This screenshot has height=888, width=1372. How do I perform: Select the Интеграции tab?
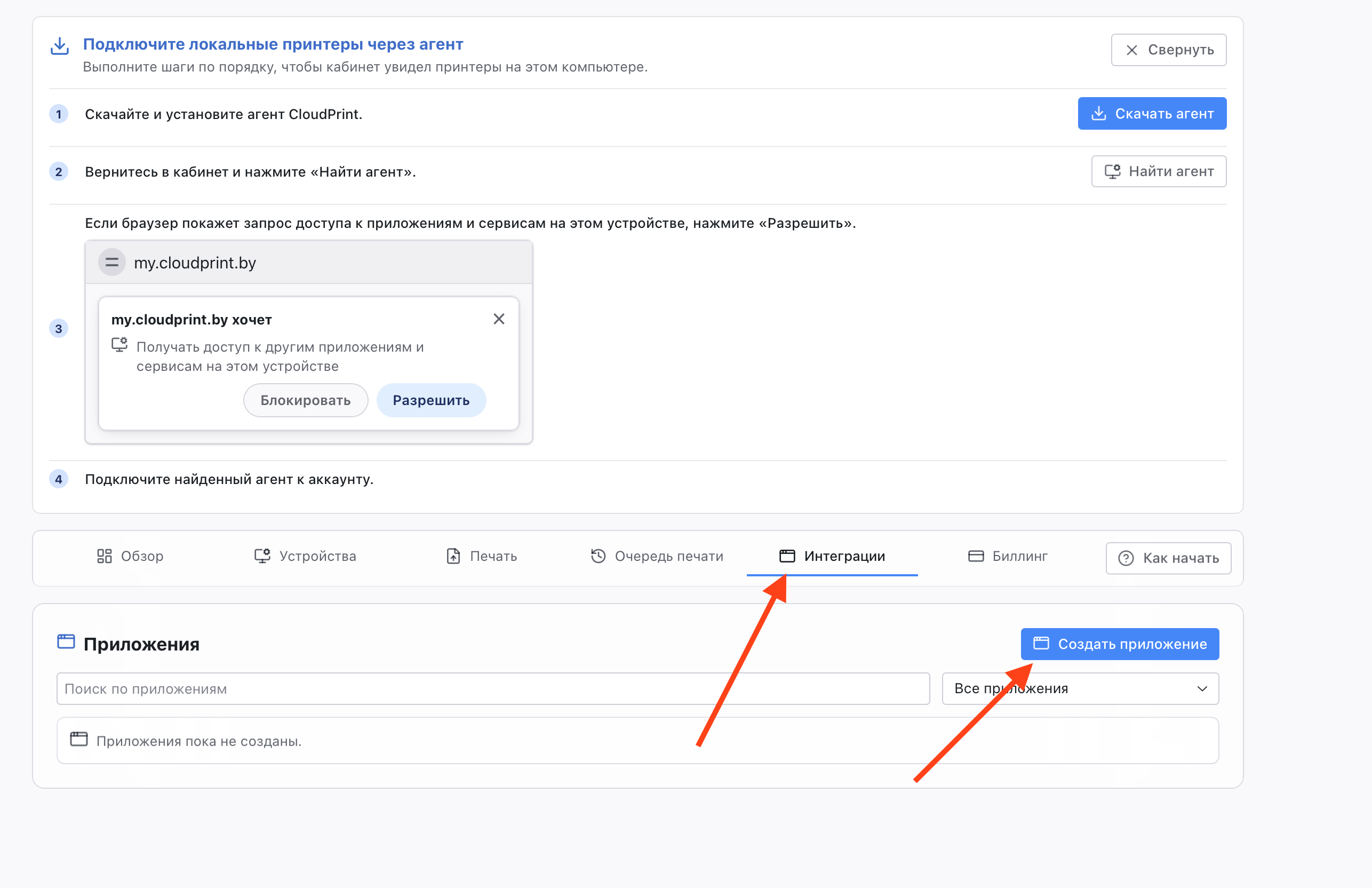[x=832, y=556]
